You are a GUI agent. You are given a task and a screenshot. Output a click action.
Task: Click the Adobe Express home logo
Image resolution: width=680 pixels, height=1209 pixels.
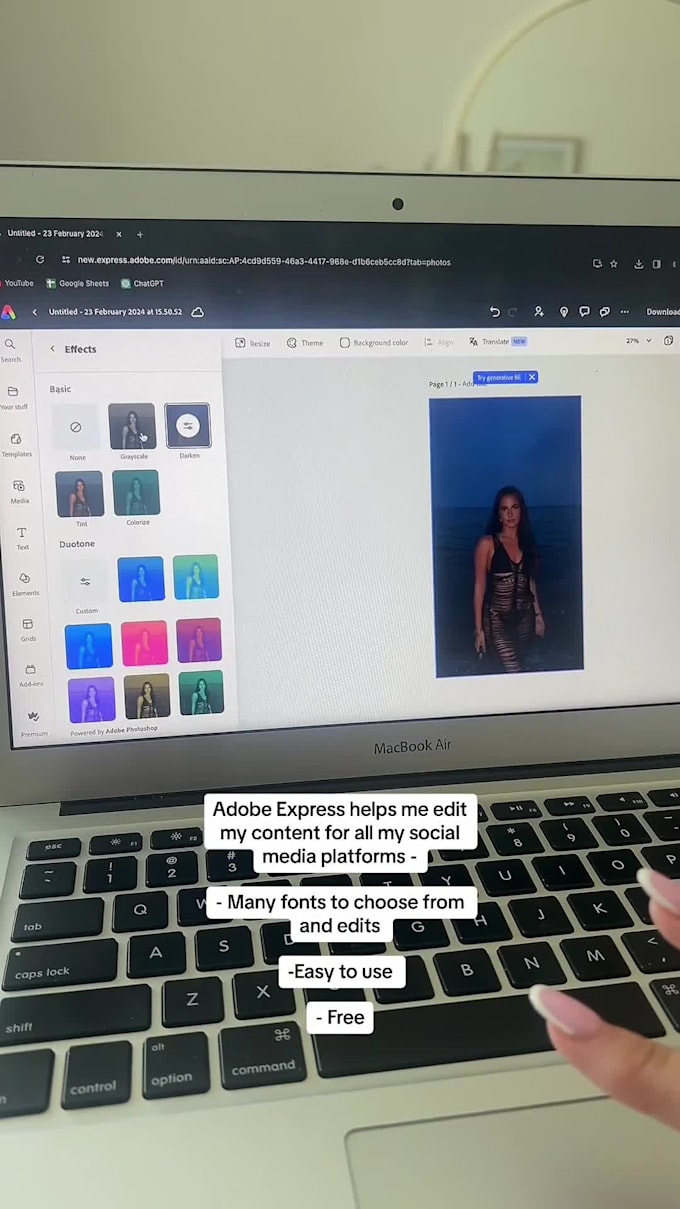(8, 312)
